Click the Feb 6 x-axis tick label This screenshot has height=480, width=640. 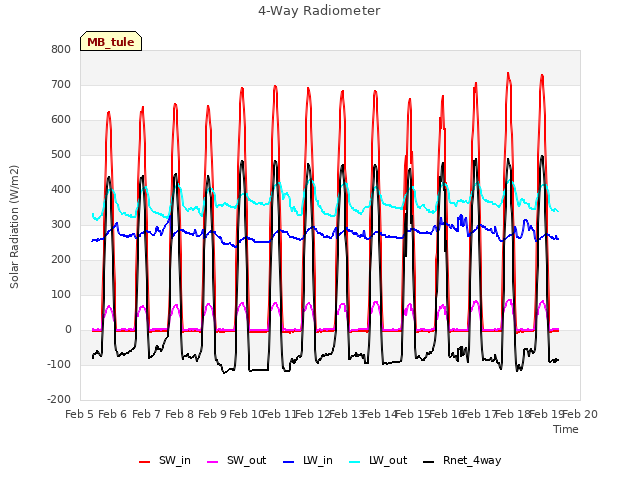click(113, 414)
